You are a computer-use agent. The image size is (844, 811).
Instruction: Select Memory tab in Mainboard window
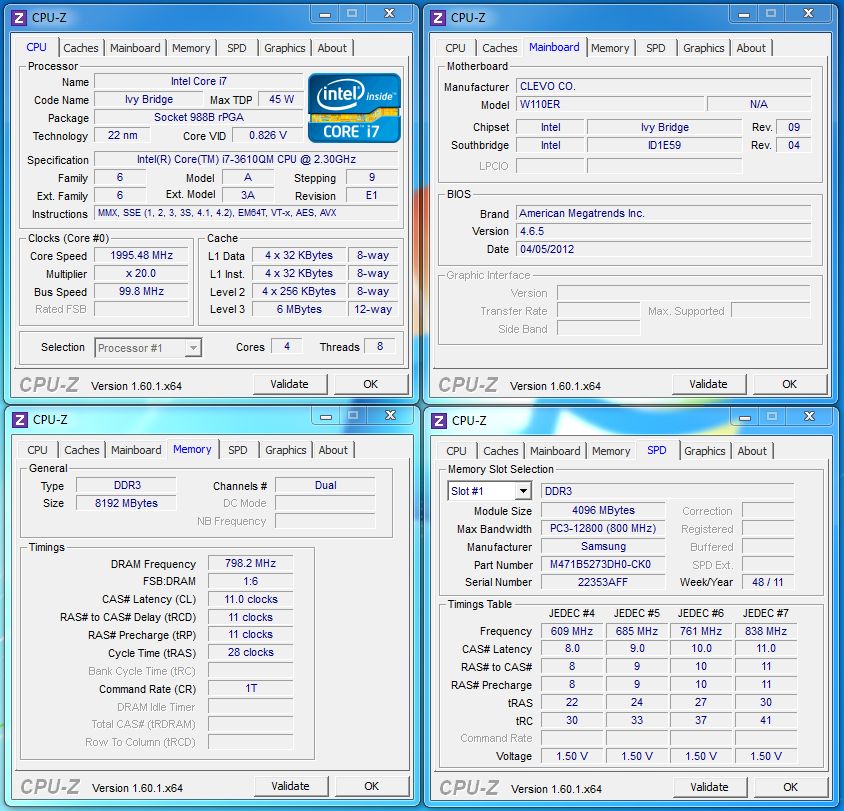click(610, 48)
